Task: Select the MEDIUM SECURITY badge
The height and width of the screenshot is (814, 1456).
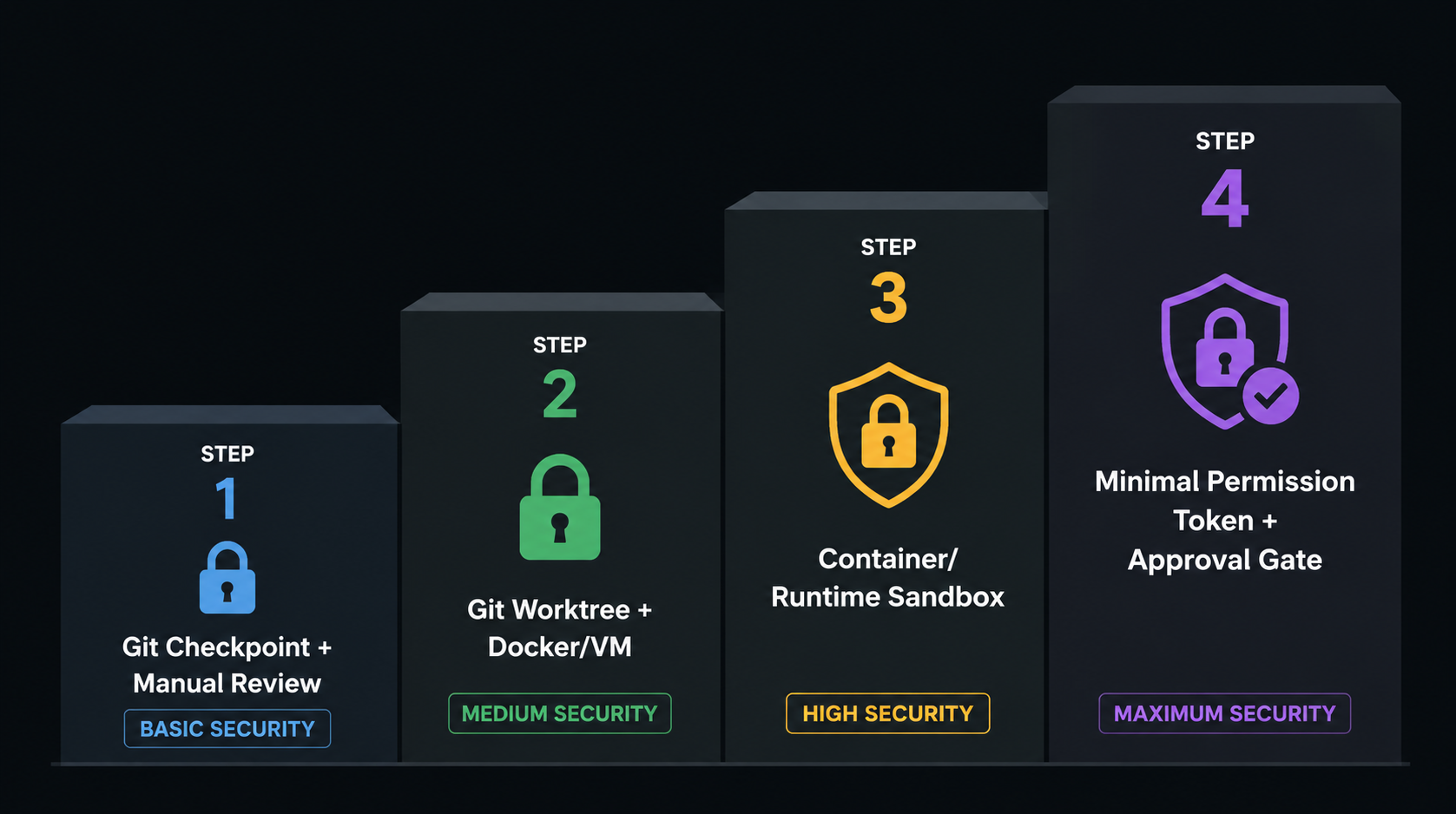Action: [560, 713]
